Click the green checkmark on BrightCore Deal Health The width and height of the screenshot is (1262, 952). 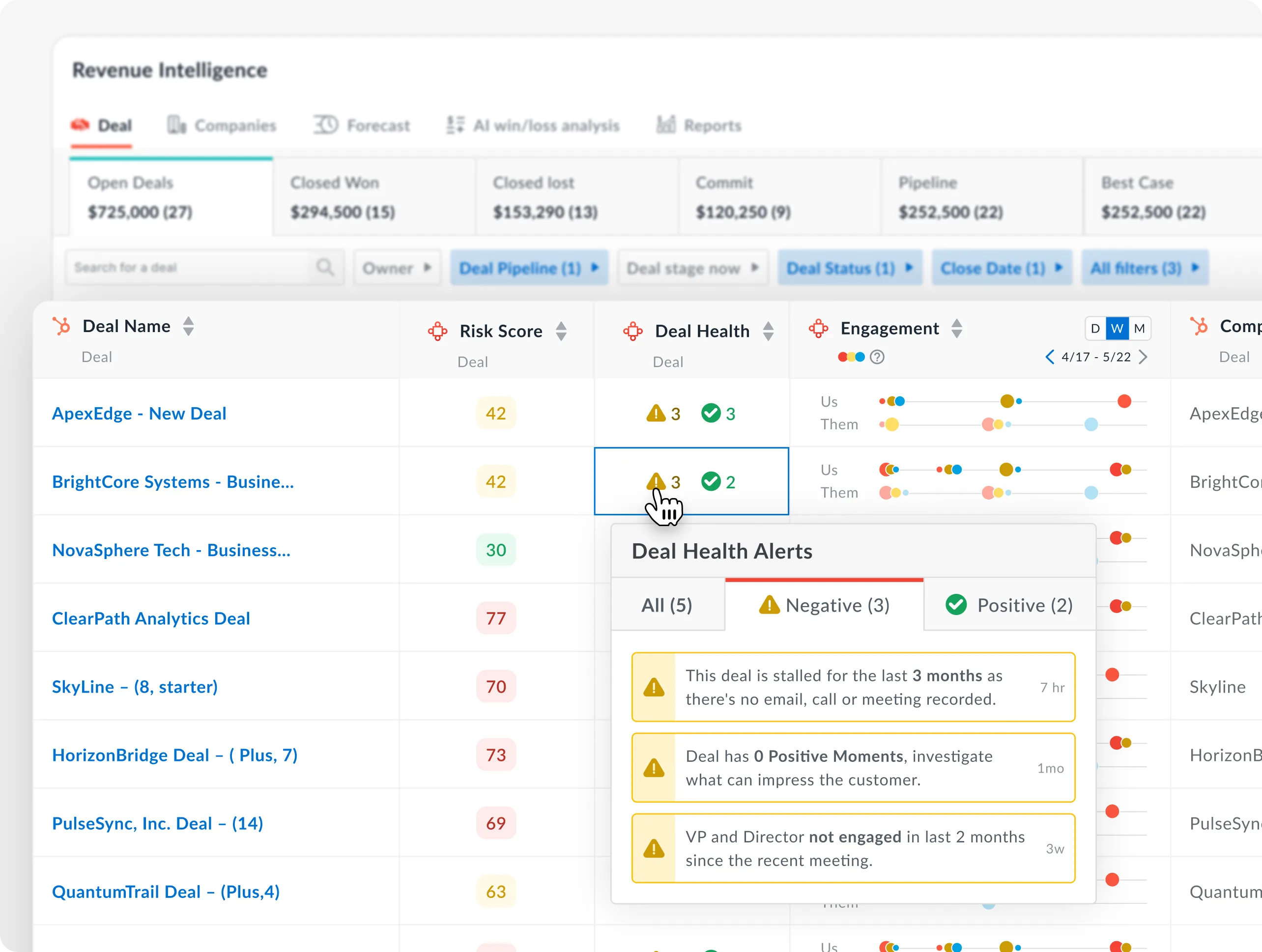pos(711,481)
